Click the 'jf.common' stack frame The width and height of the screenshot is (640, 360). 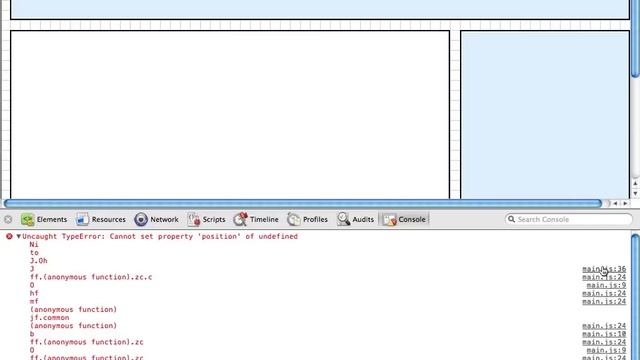click(49, 318)
